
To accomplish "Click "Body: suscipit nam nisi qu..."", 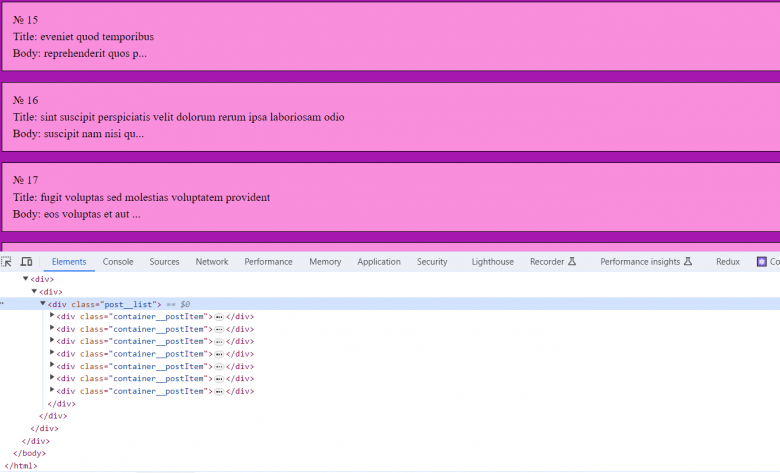I will 78,133.
